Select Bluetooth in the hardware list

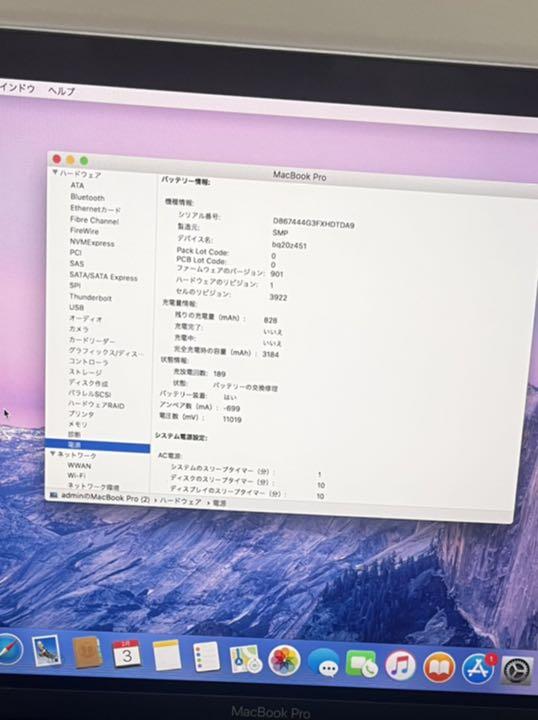87,197
